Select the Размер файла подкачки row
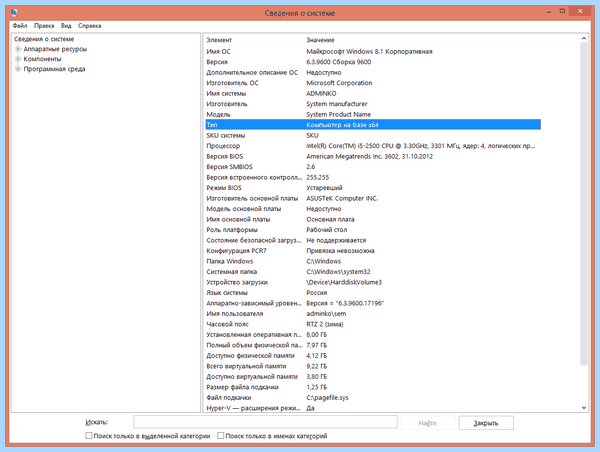The image size is (600, 452). point(373,387)
